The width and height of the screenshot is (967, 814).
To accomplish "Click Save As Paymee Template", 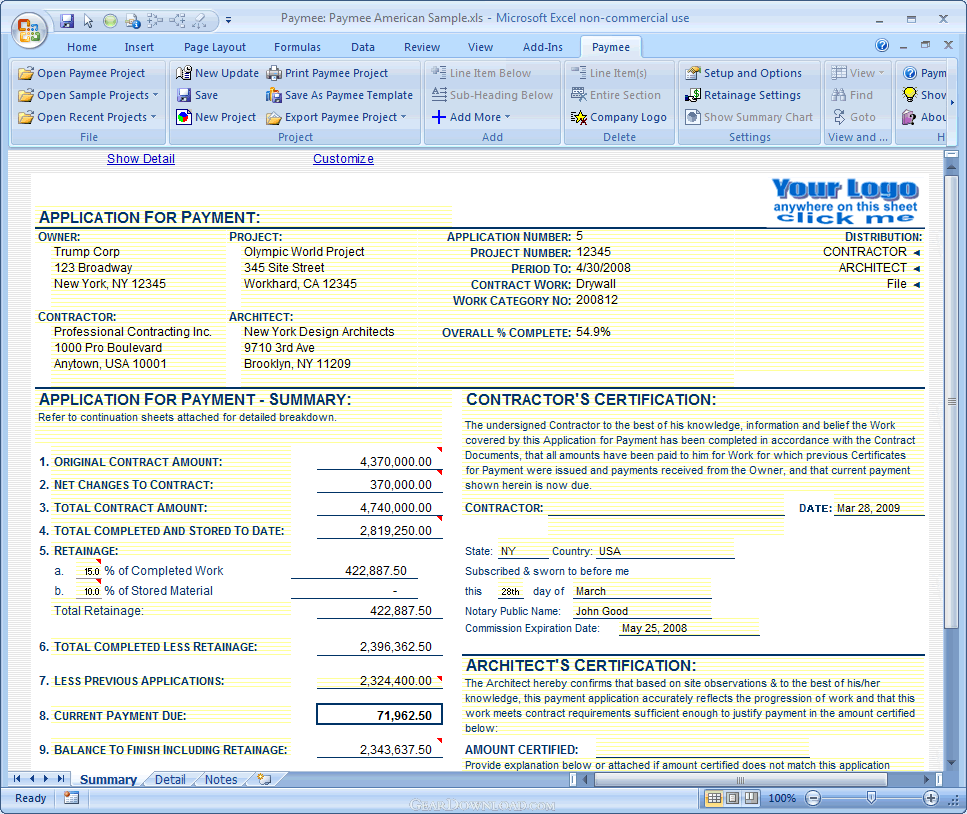I will click(339, 96).
